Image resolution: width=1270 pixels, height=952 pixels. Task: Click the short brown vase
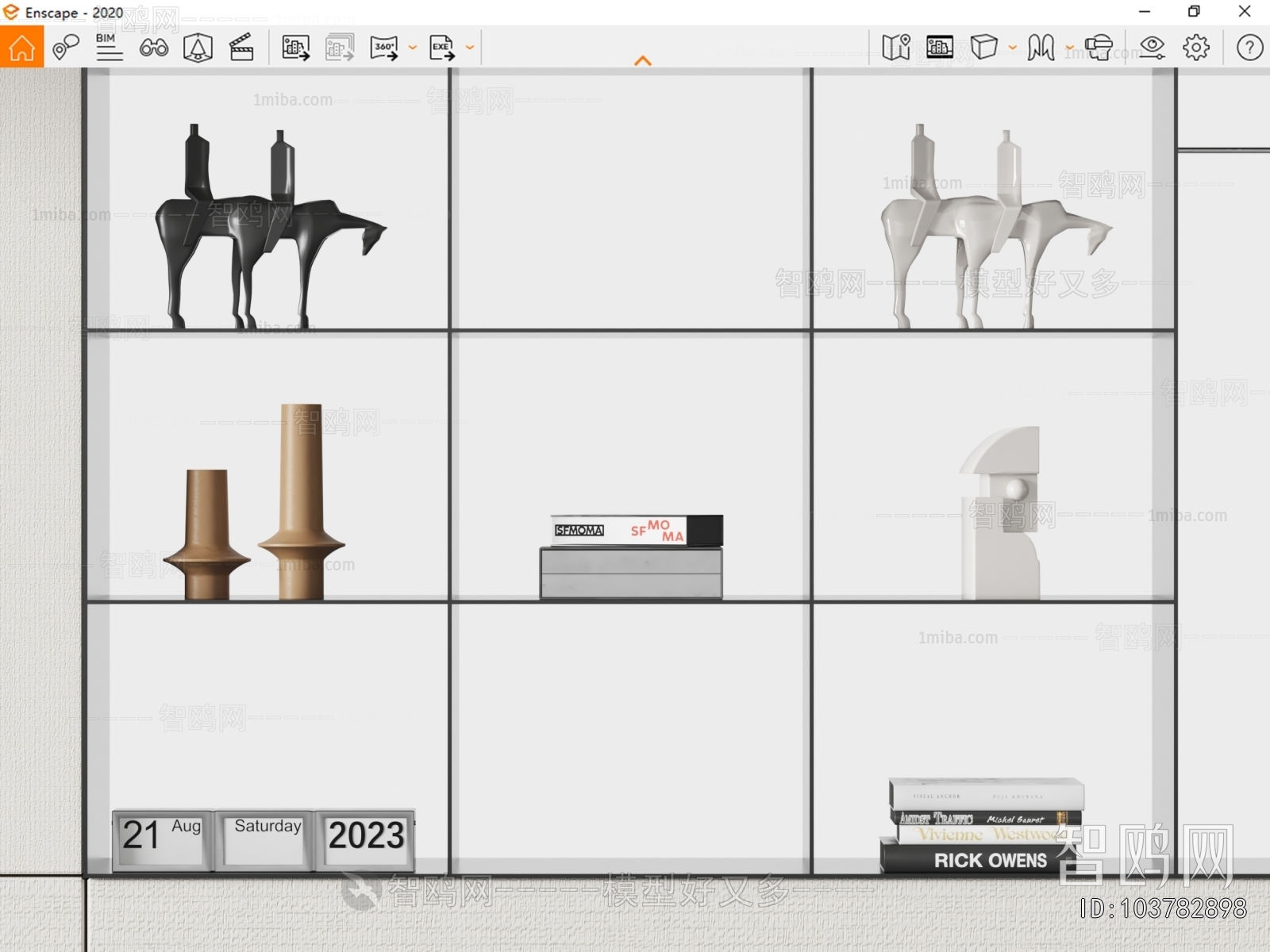[207, 534]
